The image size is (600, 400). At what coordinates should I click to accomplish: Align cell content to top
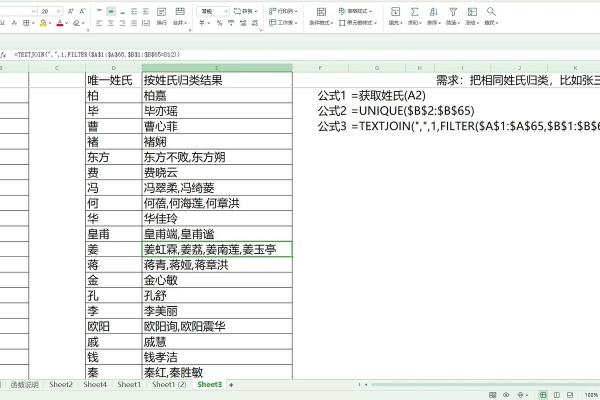(99, 11)
